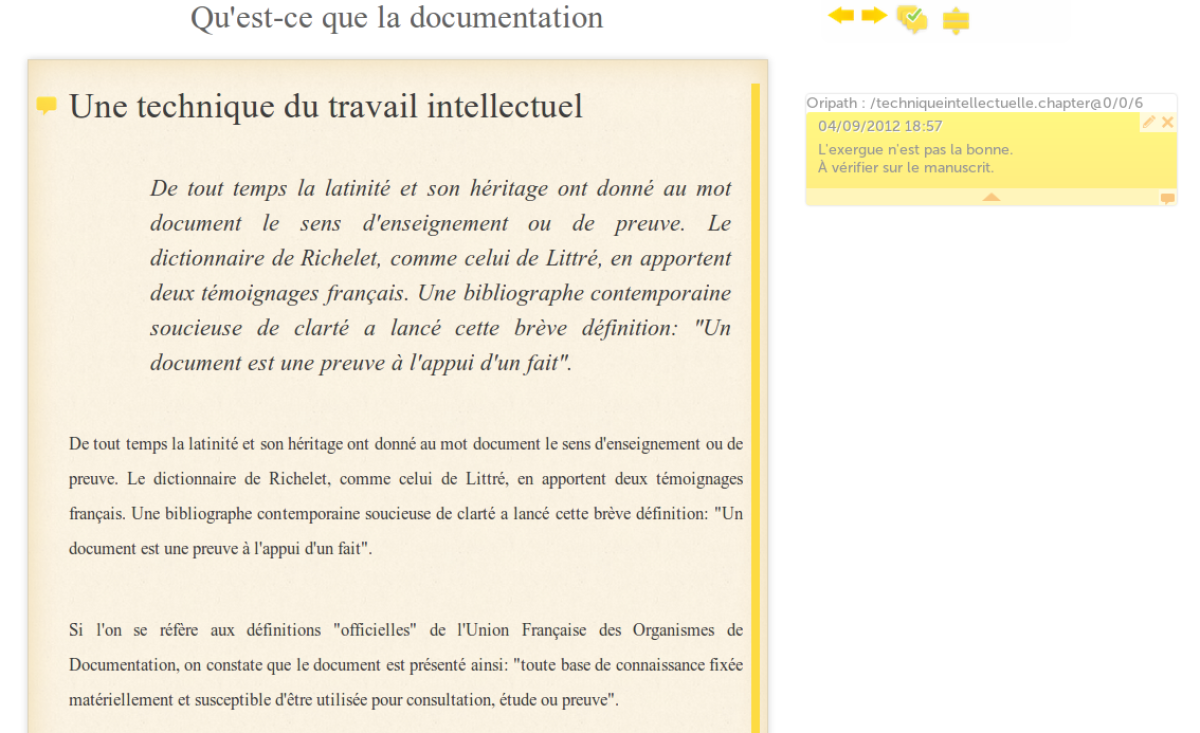
Task: Select the 04/09/2012 18:57 timestamp
Action: coord(880,126)
